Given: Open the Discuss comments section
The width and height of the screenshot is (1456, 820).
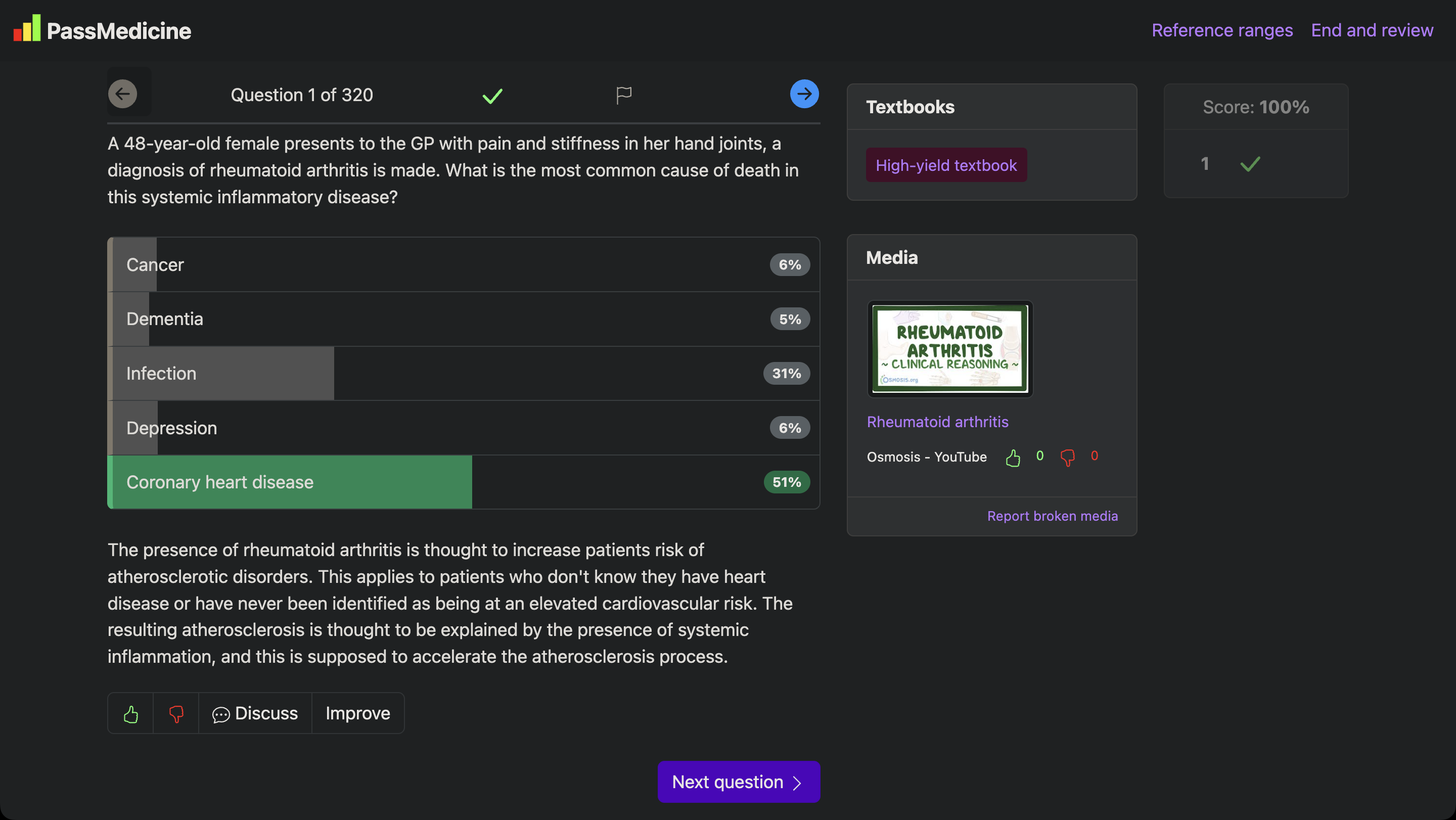Looking at the screenshot, I should tap(255, 714).
